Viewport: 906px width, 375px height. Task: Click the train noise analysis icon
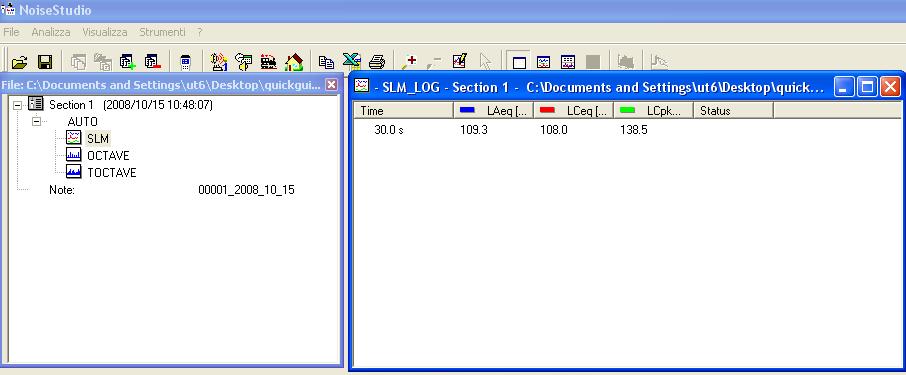click(x=269, y=61)
